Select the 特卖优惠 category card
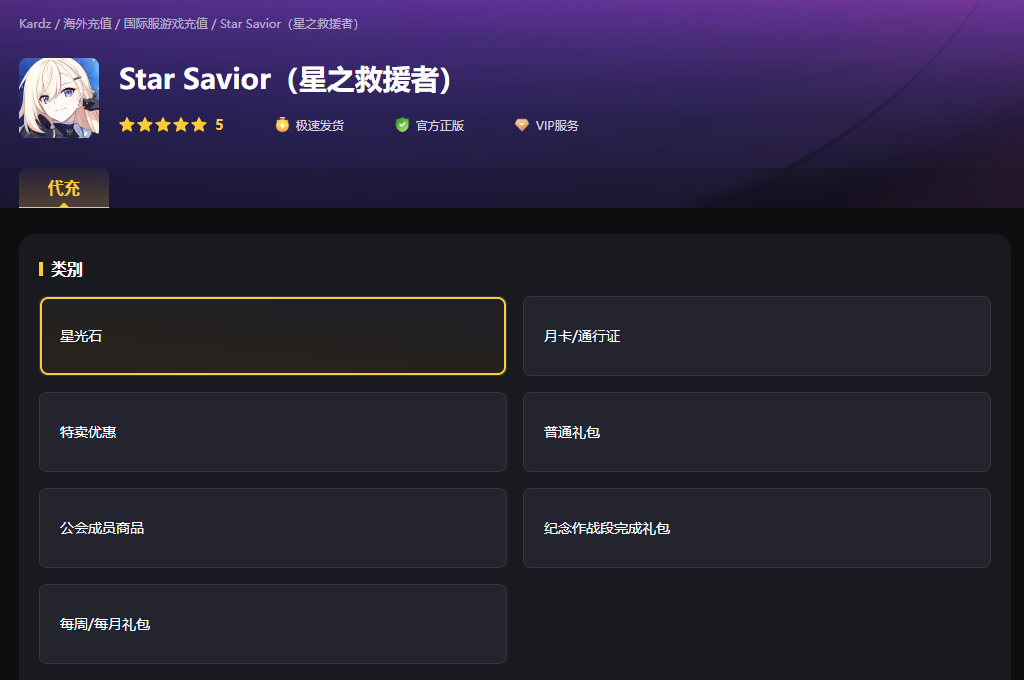 click(272, 432)
